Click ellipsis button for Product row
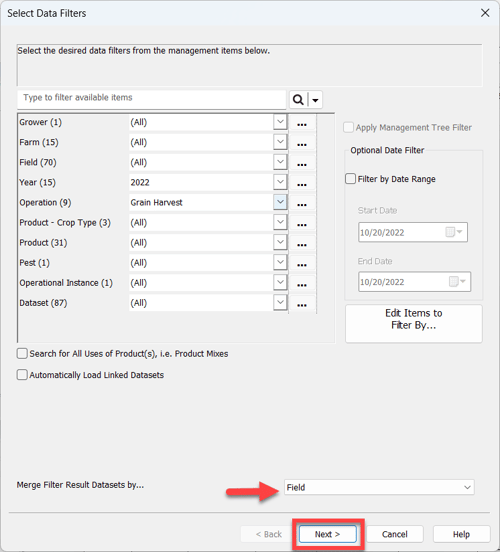500x552 pixels. (302, 243)
